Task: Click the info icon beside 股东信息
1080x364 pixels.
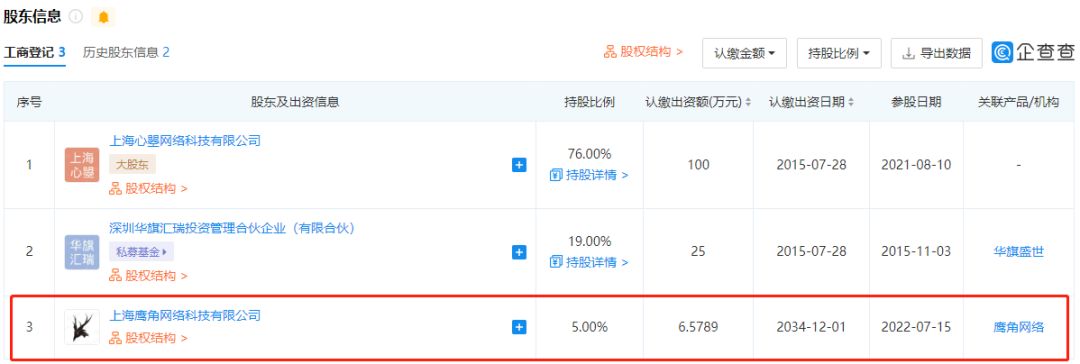Action: (76, 17)
